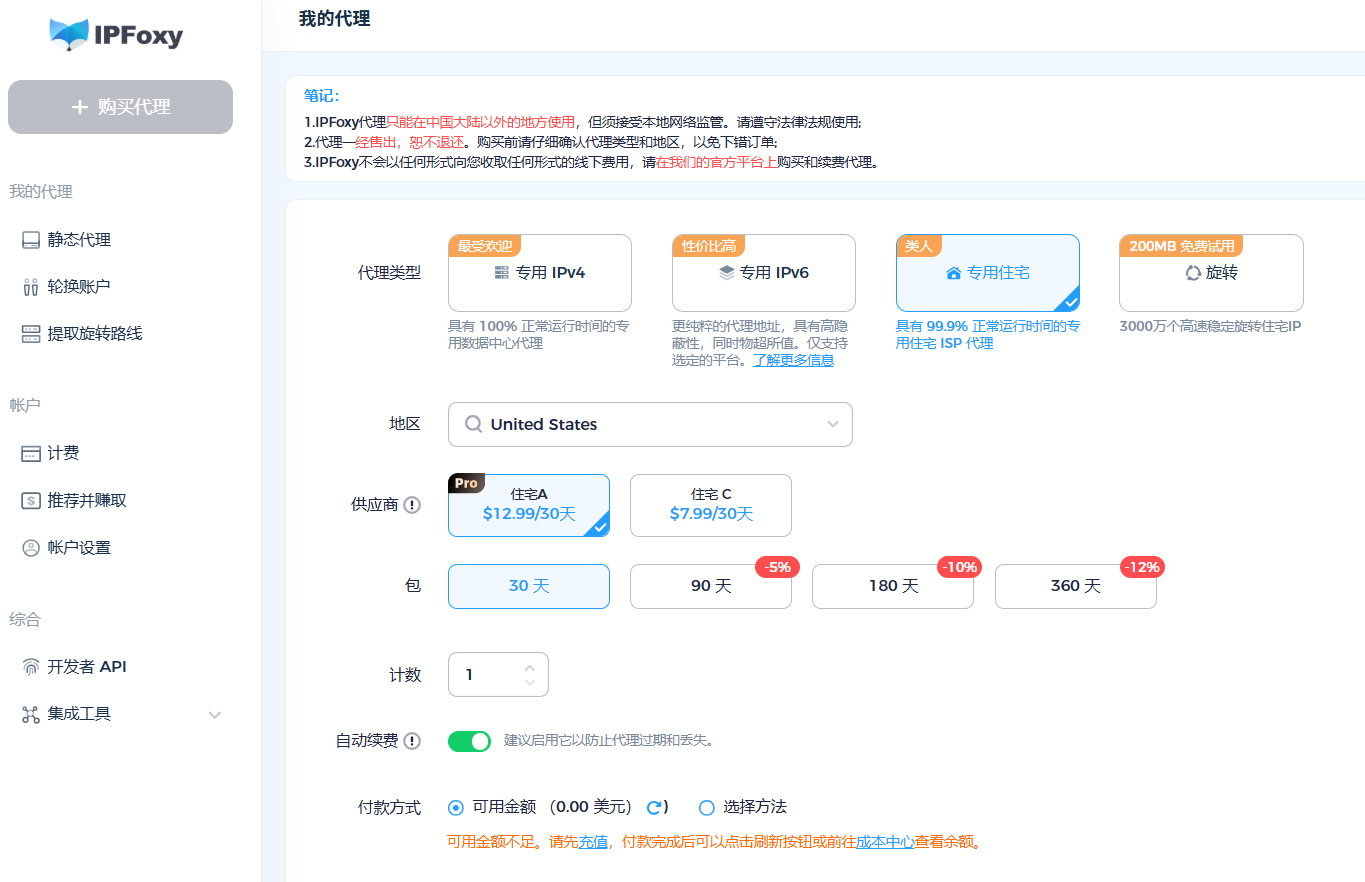Click the 购买代理 button
1365x882 pixels.
[120, 106]
